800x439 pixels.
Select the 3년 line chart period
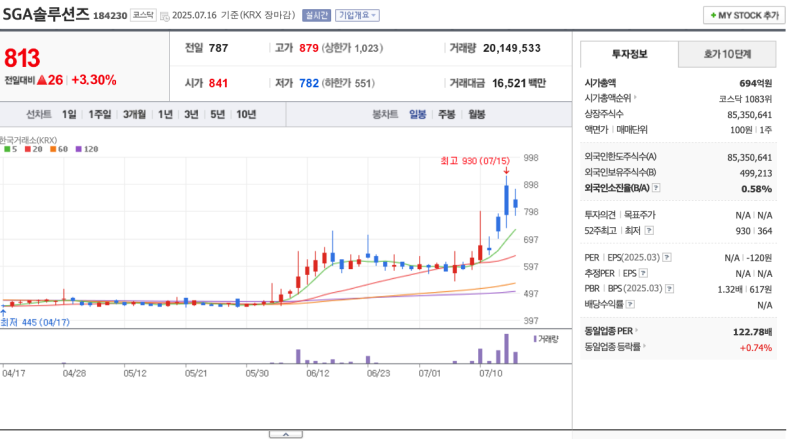coord(191,114)
